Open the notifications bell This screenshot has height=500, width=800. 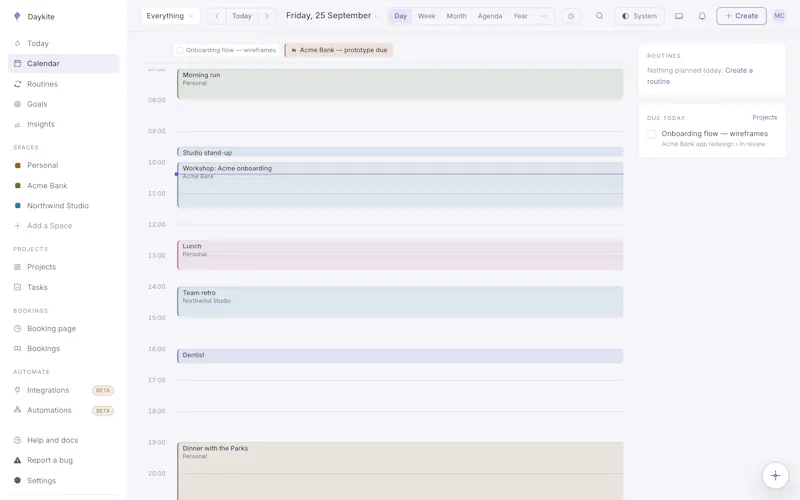(x=702, y=16)
